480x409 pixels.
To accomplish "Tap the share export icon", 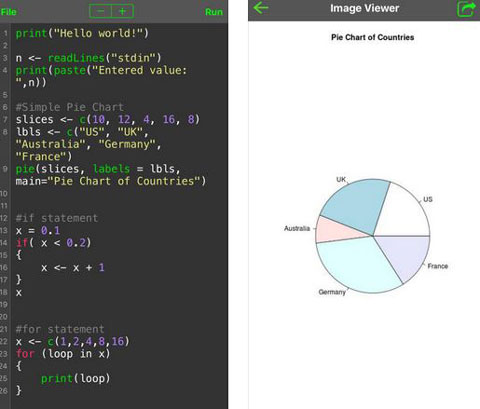I will [466, 9].
